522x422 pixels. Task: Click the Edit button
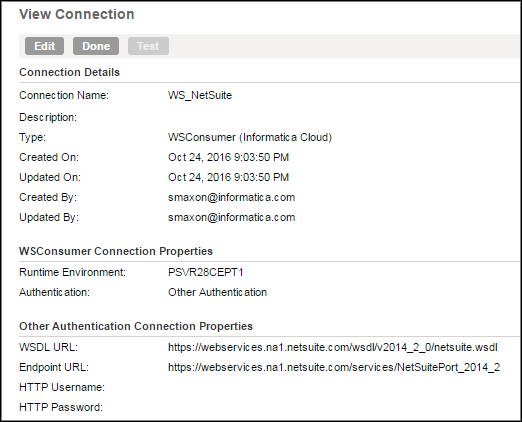pyautogui.click(x=44, y=46)
